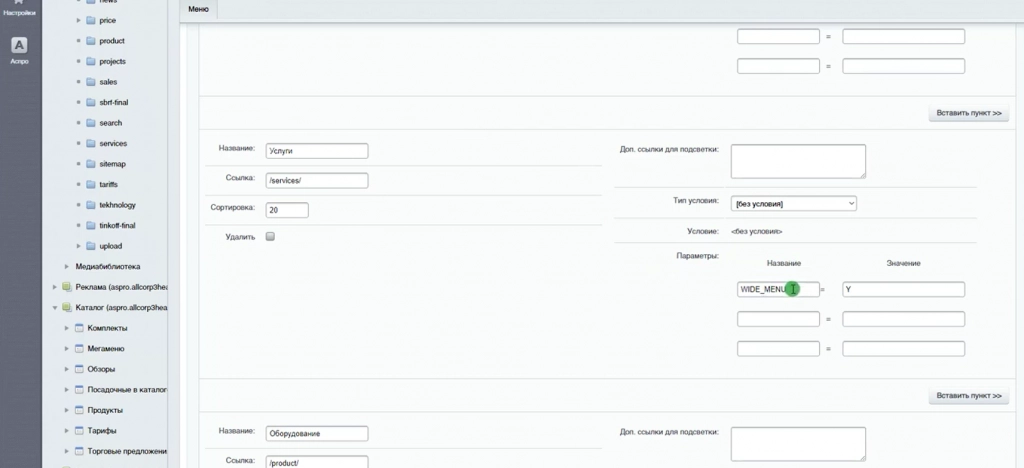Image resolution: width=1024 pixels, height=468 pixels.
Task: Click the tinkoff-final folder label
Action: point(118,226)
